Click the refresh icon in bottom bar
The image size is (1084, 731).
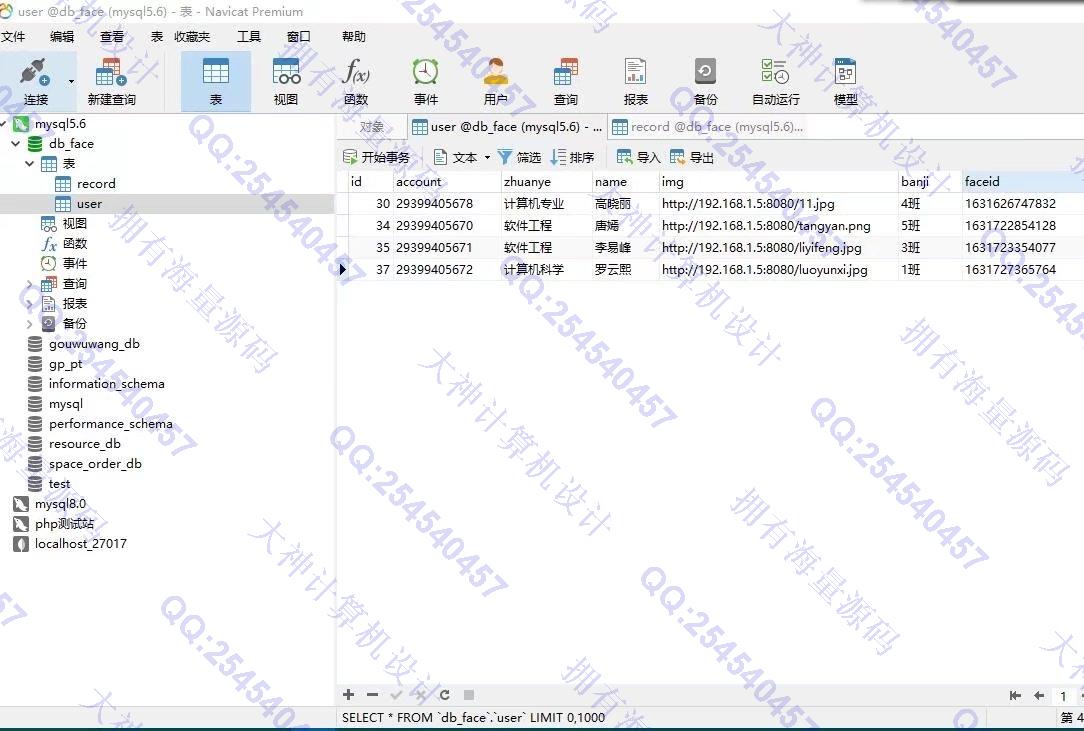(445, 695)
